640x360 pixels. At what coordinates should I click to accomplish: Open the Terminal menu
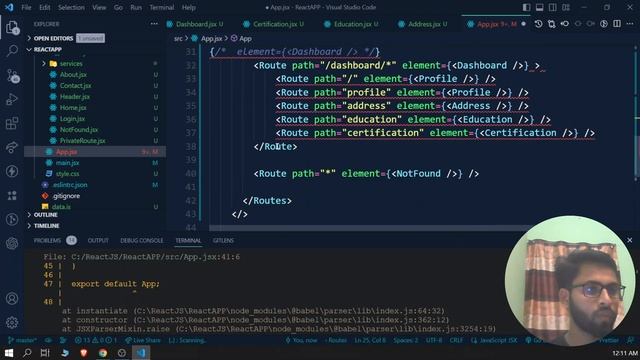coord(162,7)
